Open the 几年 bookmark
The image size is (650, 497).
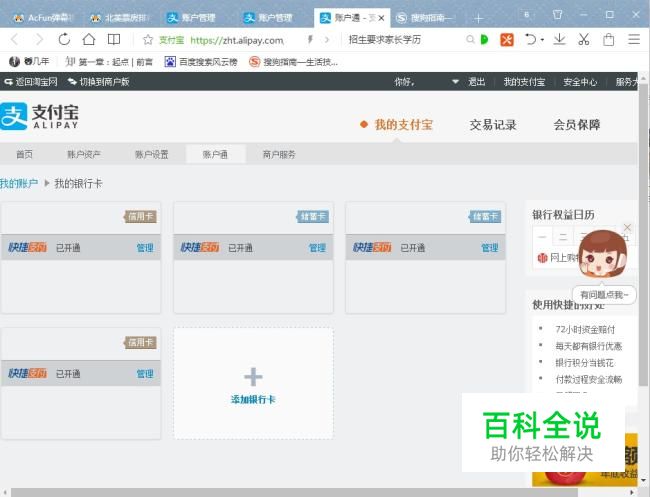[x=29, y=62]
